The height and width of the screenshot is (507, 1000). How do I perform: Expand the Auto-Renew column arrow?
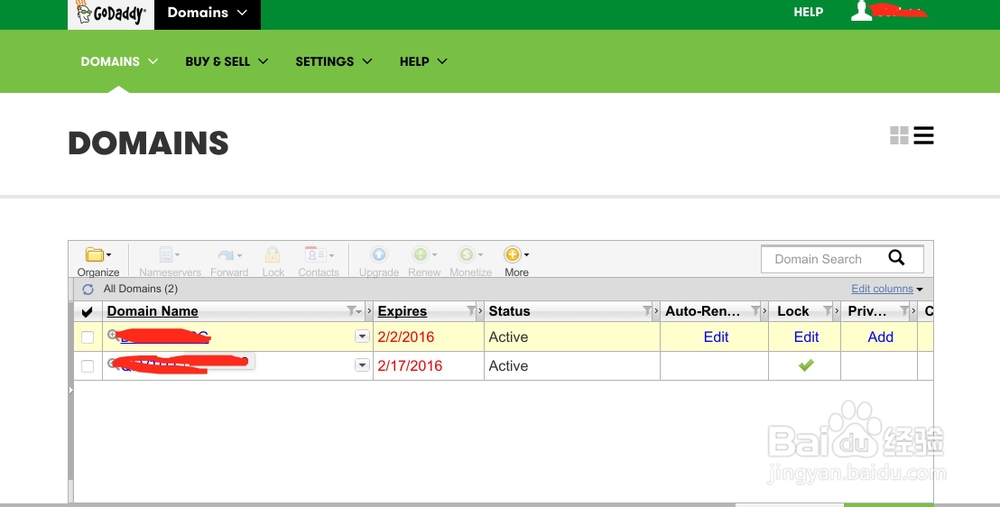(765, 311)
